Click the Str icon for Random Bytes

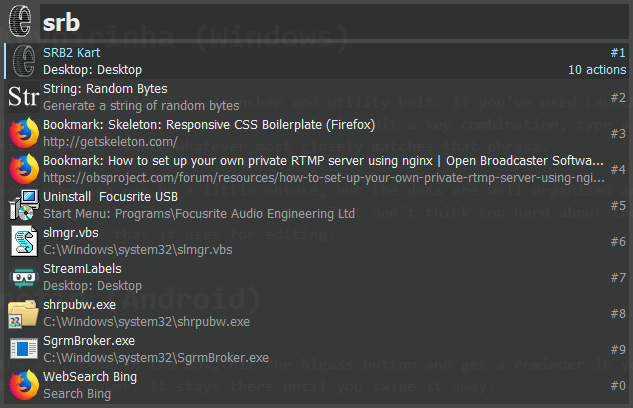23,97
